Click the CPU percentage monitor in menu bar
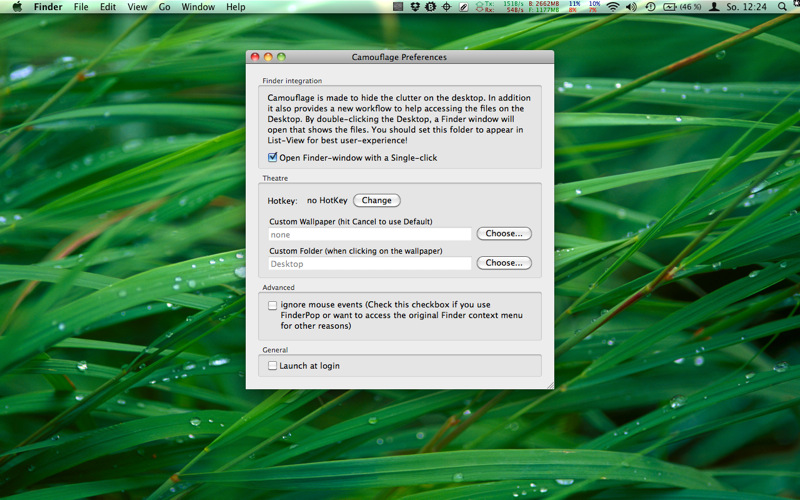This screenshot has height=500, width=800. (x=584, y=7)
